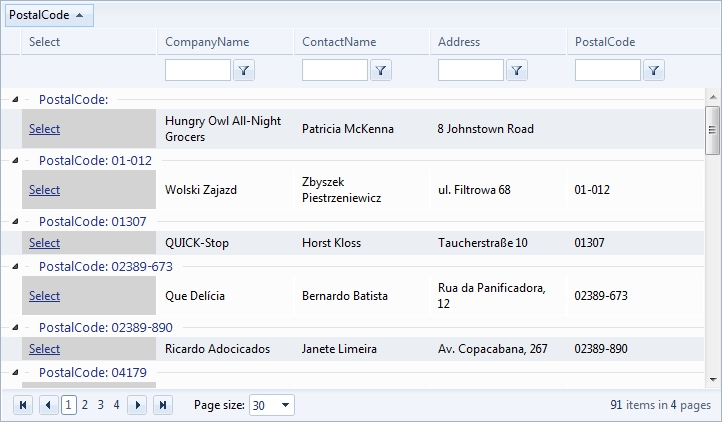Viewport: 722px width, 422px height.
Task: Collapse the PostalCode: 01307 group
Action: [x=15, y=221]
